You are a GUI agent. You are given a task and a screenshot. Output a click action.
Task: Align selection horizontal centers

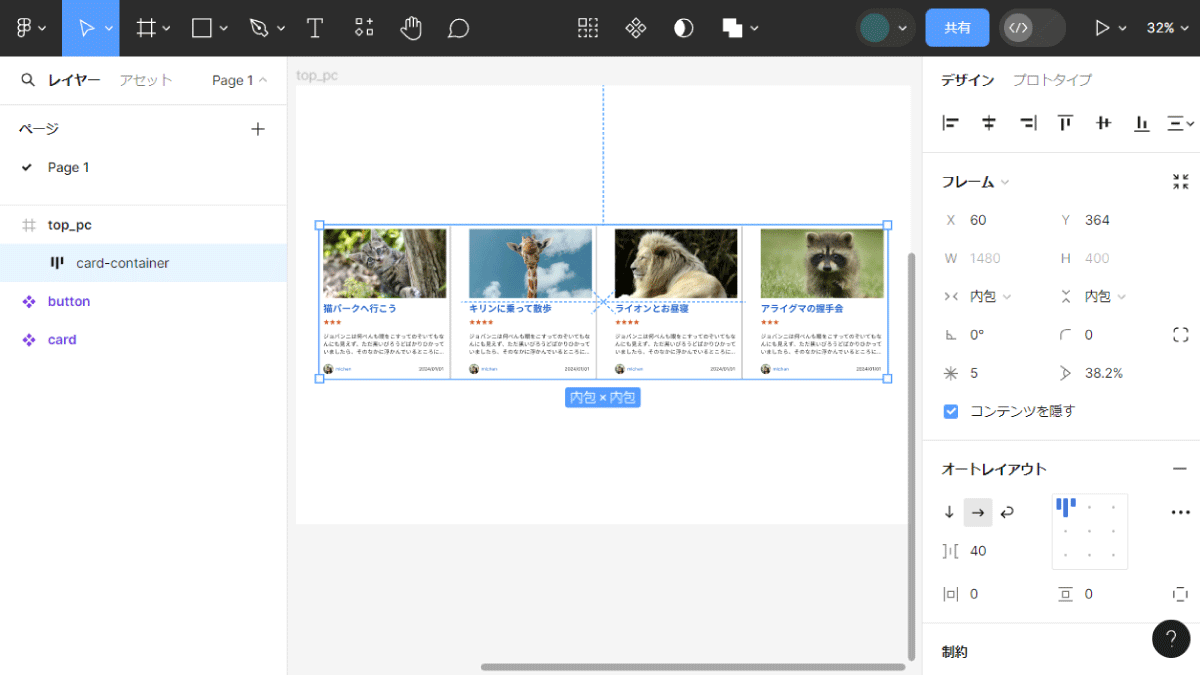tap(989, 123)
